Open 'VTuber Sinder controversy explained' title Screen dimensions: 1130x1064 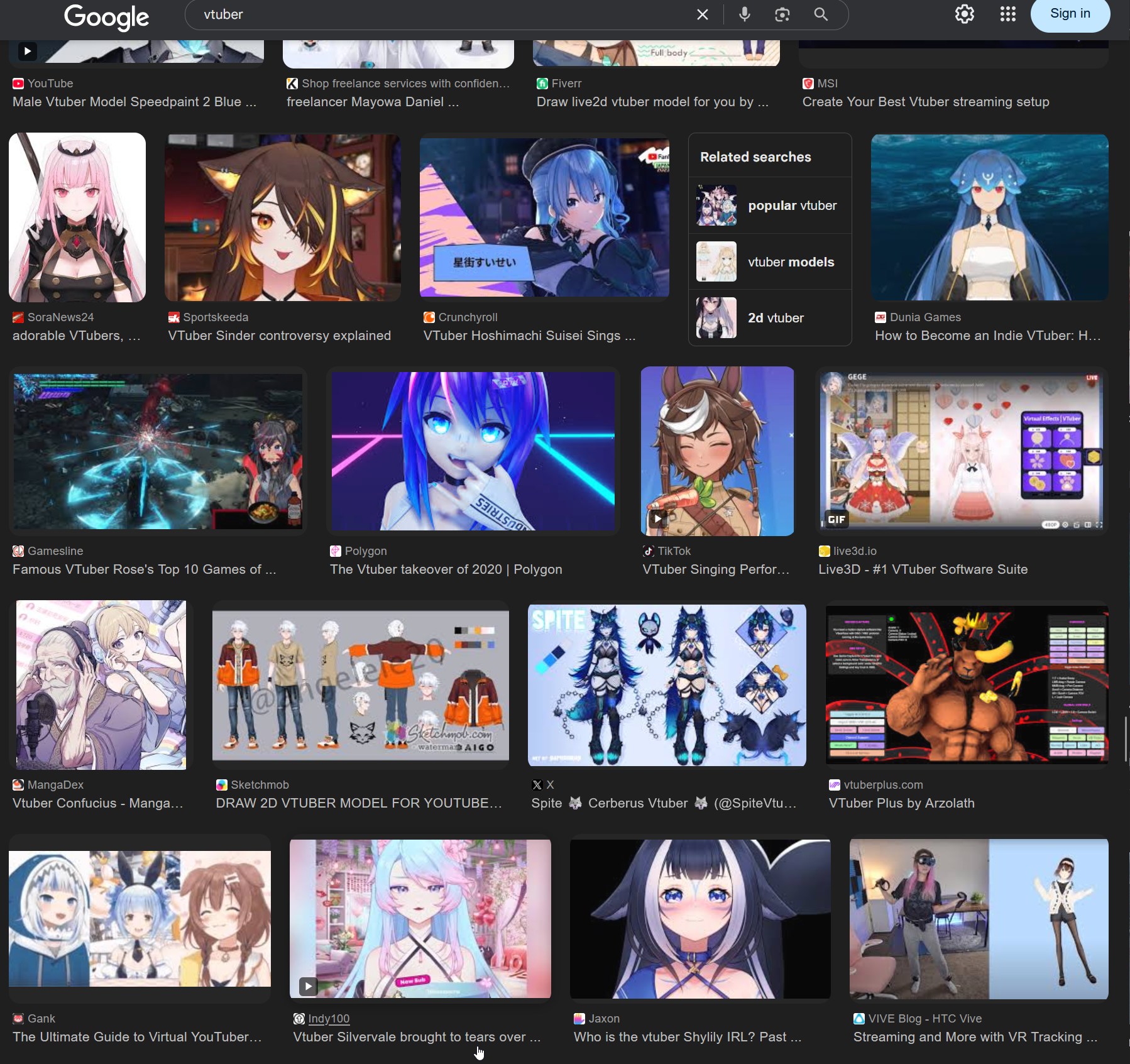tap(280, 336)
